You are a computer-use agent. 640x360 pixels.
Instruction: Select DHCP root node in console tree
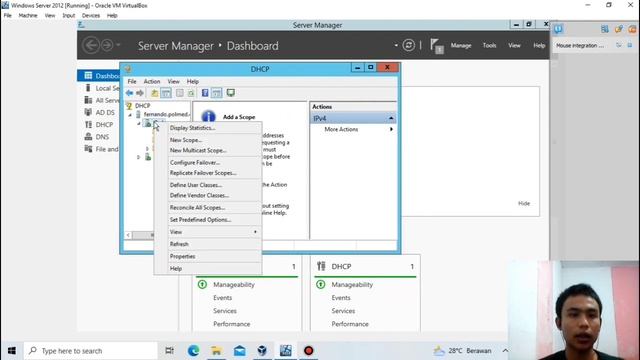(138, 106)
